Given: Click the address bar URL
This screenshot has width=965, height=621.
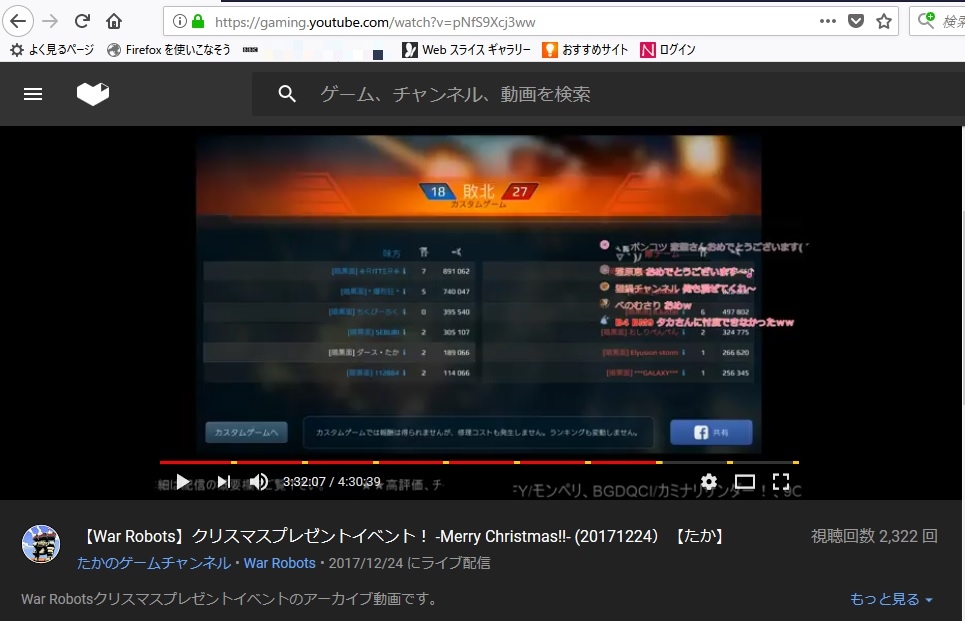Looking at the screenshot, I should [375, 22].
